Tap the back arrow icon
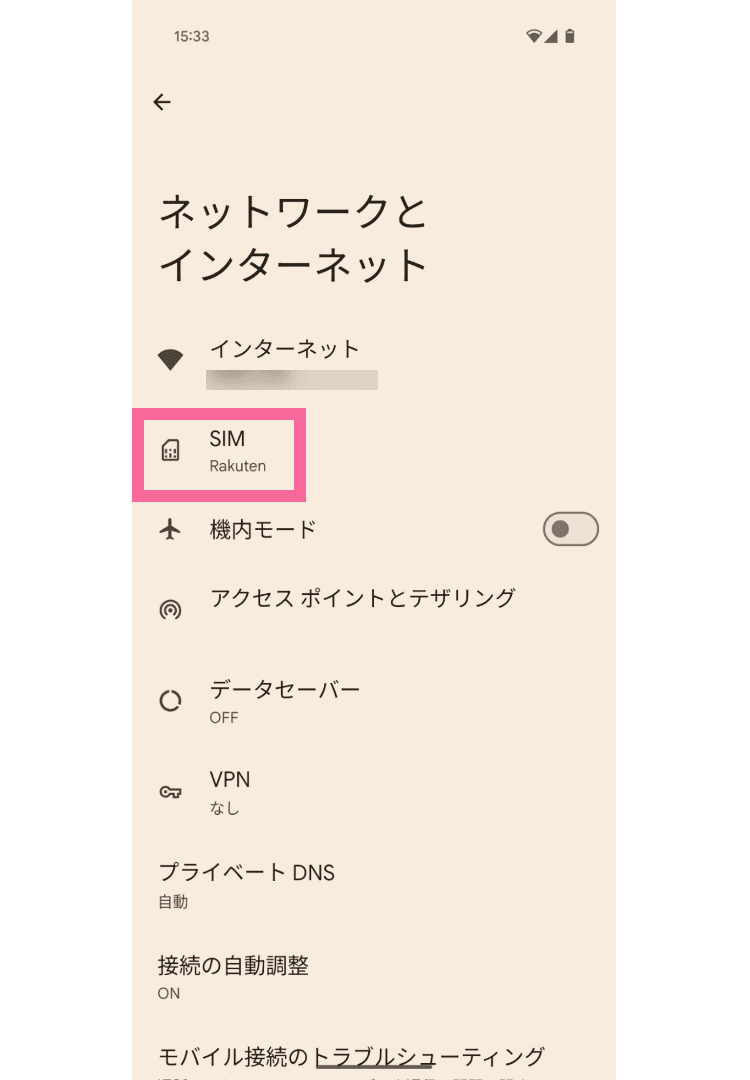Viewport: 750px width, 1080px height. tap(162, 102)
